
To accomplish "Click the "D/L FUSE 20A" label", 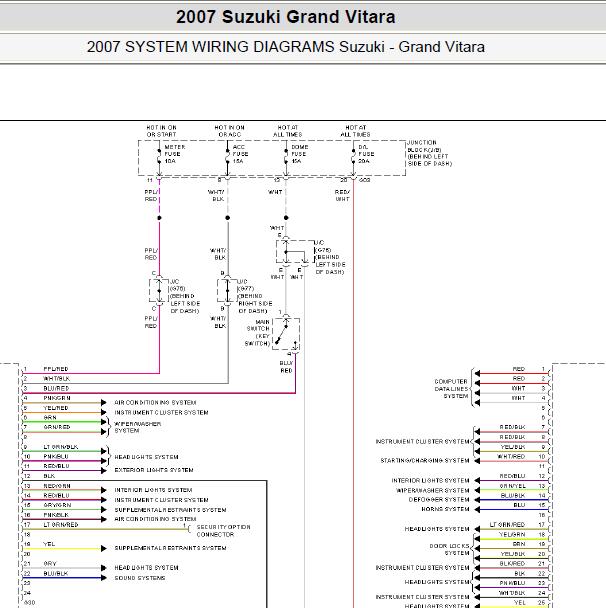I will [366, 154].
